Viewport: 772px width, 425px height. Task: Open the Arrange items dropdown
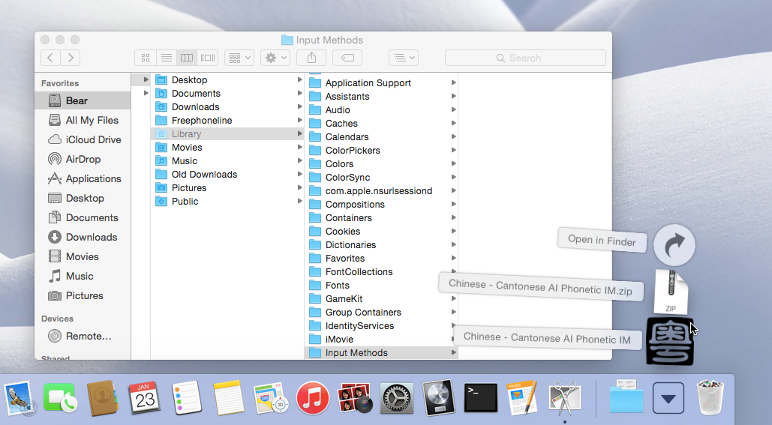[x=239, y=58]
